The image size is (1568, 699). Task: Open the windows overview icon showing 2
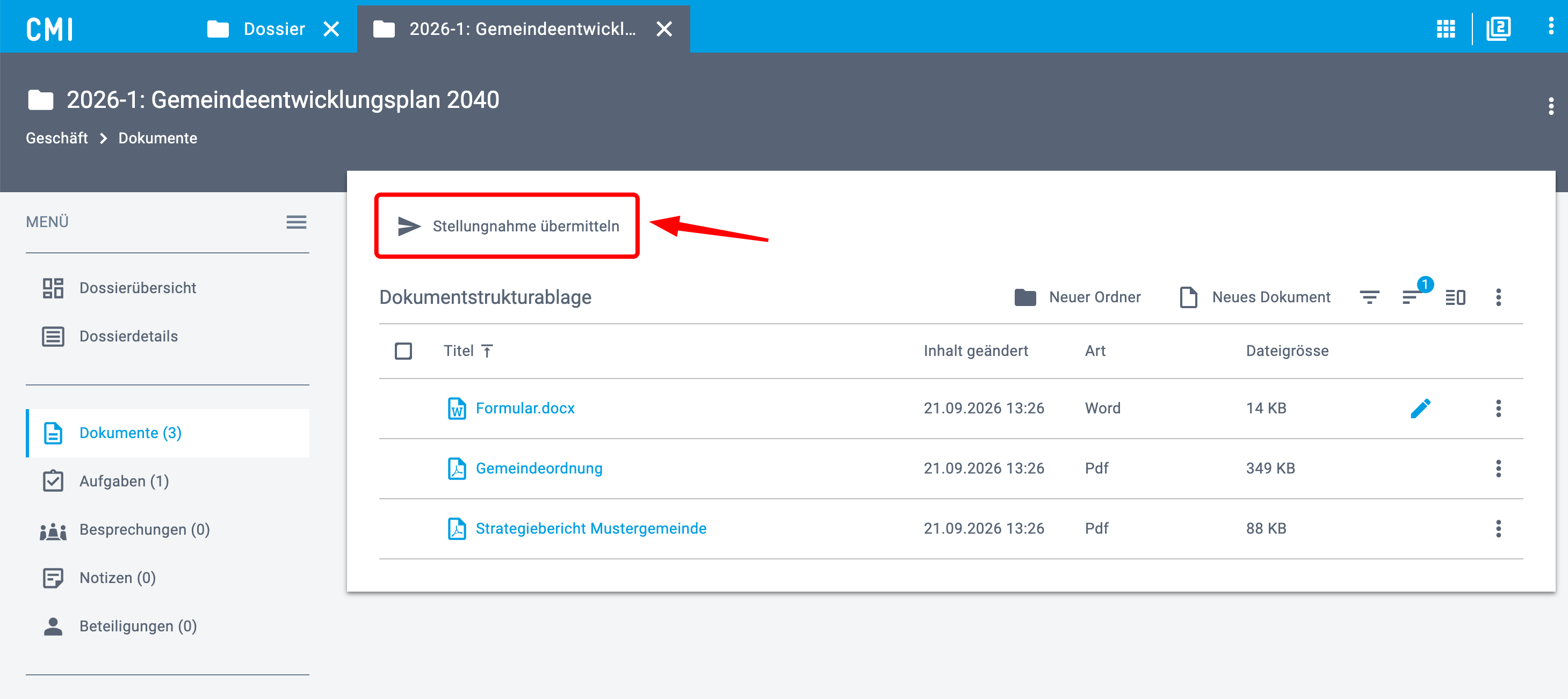click(1498, 28)
